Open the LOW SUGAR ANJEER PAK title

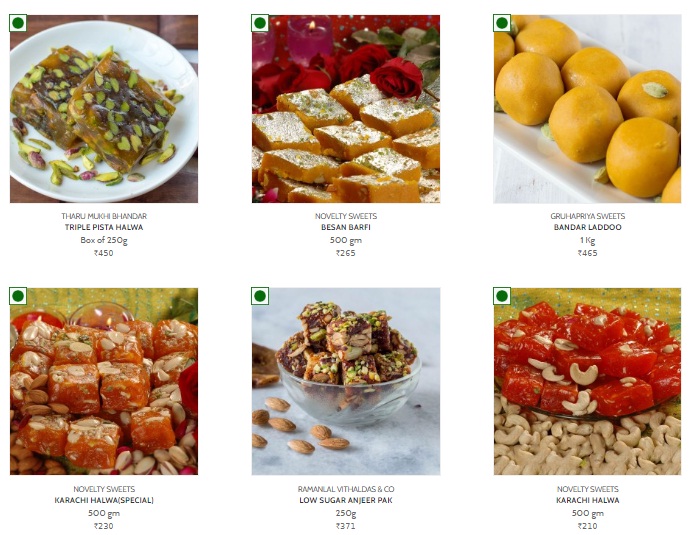[x=346, y=500]
